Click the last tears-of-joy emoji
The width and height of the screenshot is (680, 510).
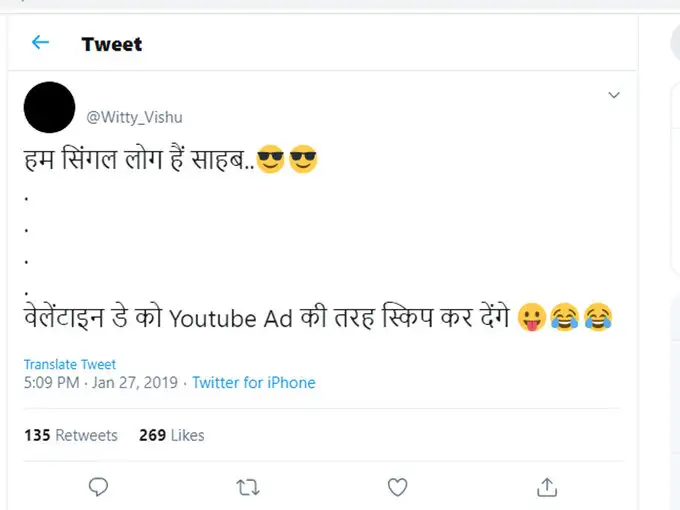point(598,319)
